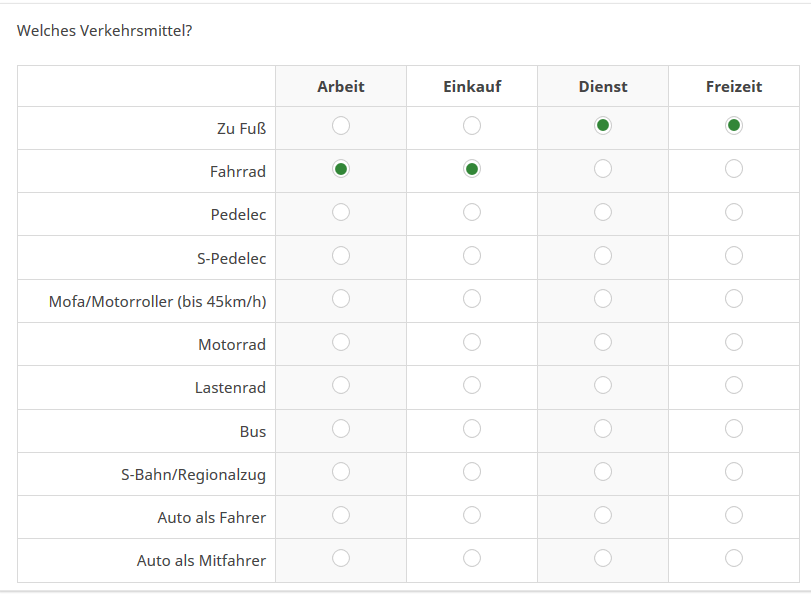Select Bus for Einkauf
The height and width of the screenshot is (595, 811).
(x=472, y=428)
